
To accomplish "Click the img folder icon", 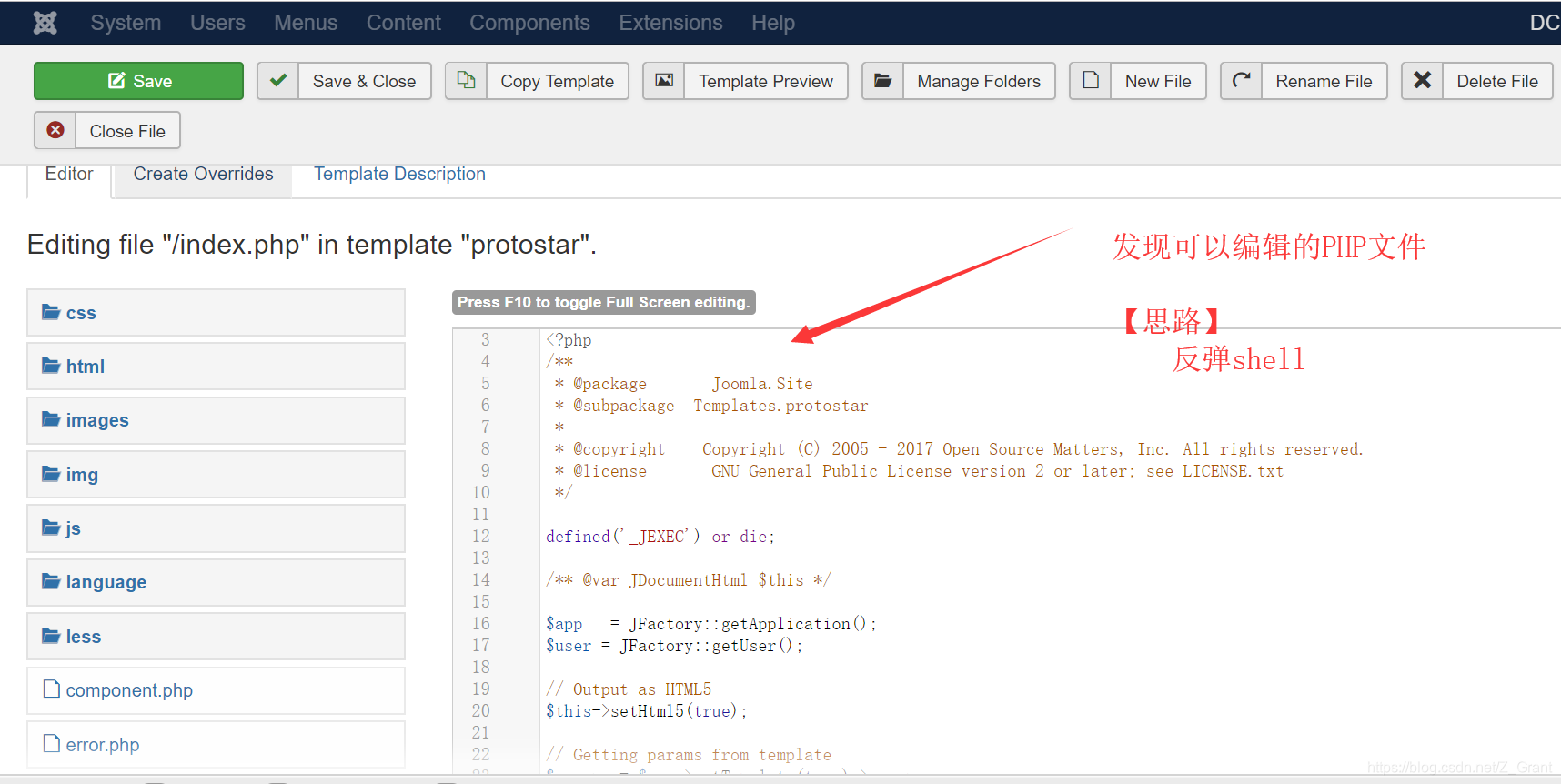I will point(51,474).
